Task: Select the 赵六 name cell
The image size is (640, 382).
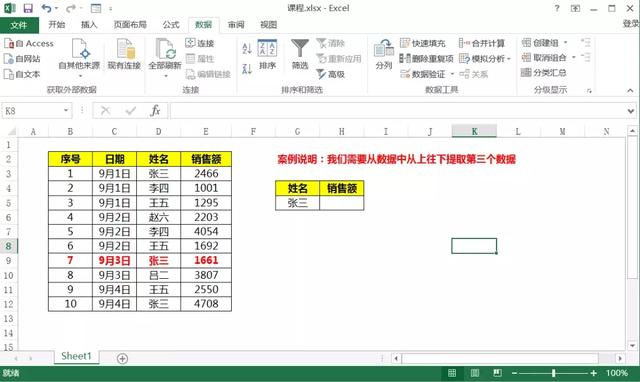Action: click(159, 217)
